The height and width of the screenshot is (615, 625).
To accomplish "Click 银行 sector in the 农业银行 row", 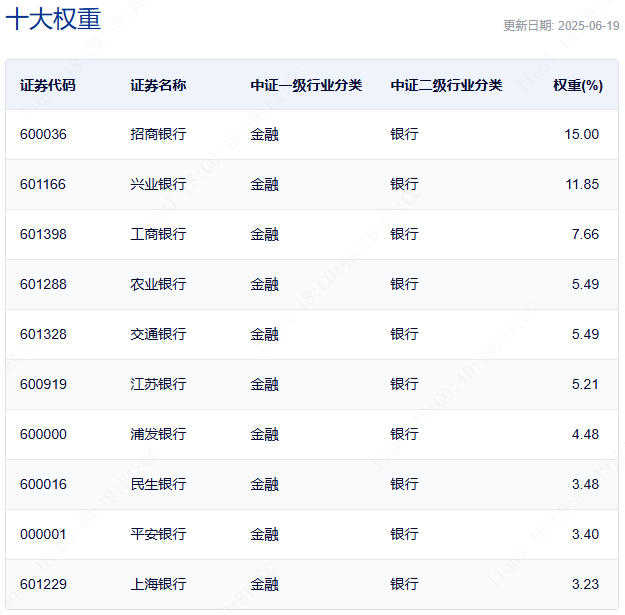I will coord(404,284).
